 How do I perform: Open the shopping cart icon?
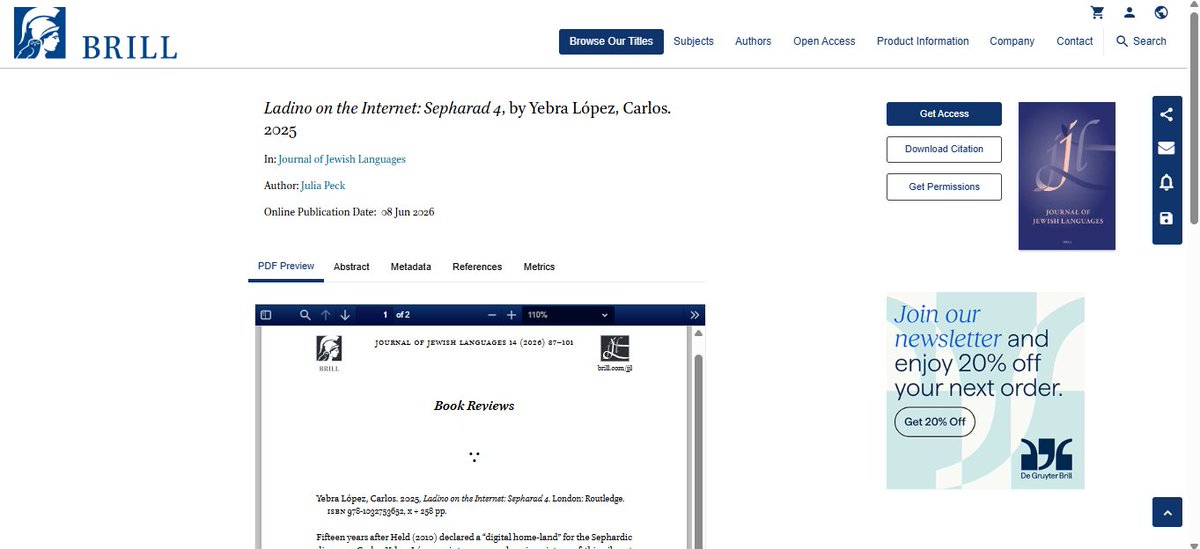[x=1097, y=13]
